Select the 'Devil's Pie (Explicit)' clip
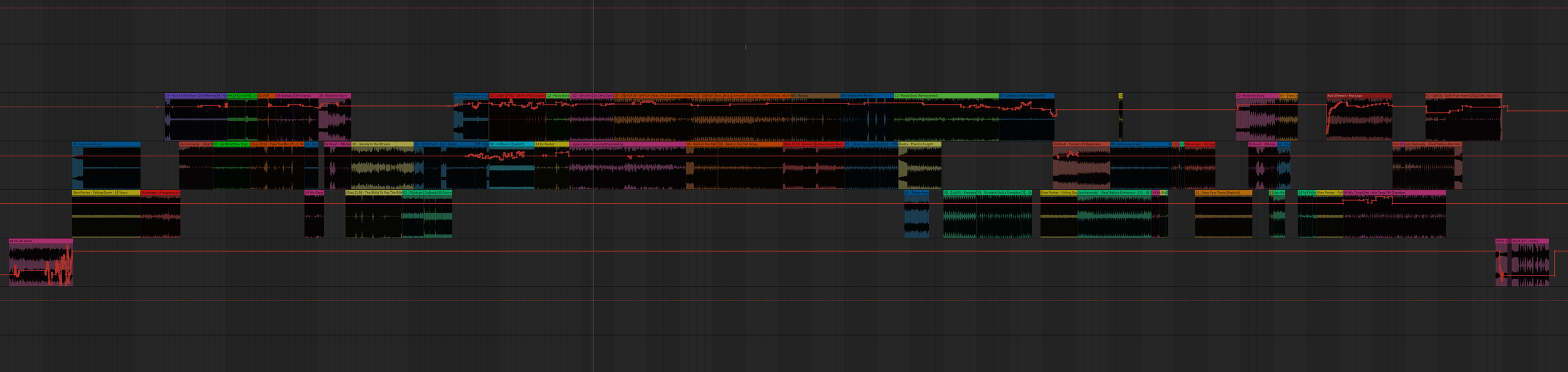The image size is (1568, 372). (x=526, y=117)
